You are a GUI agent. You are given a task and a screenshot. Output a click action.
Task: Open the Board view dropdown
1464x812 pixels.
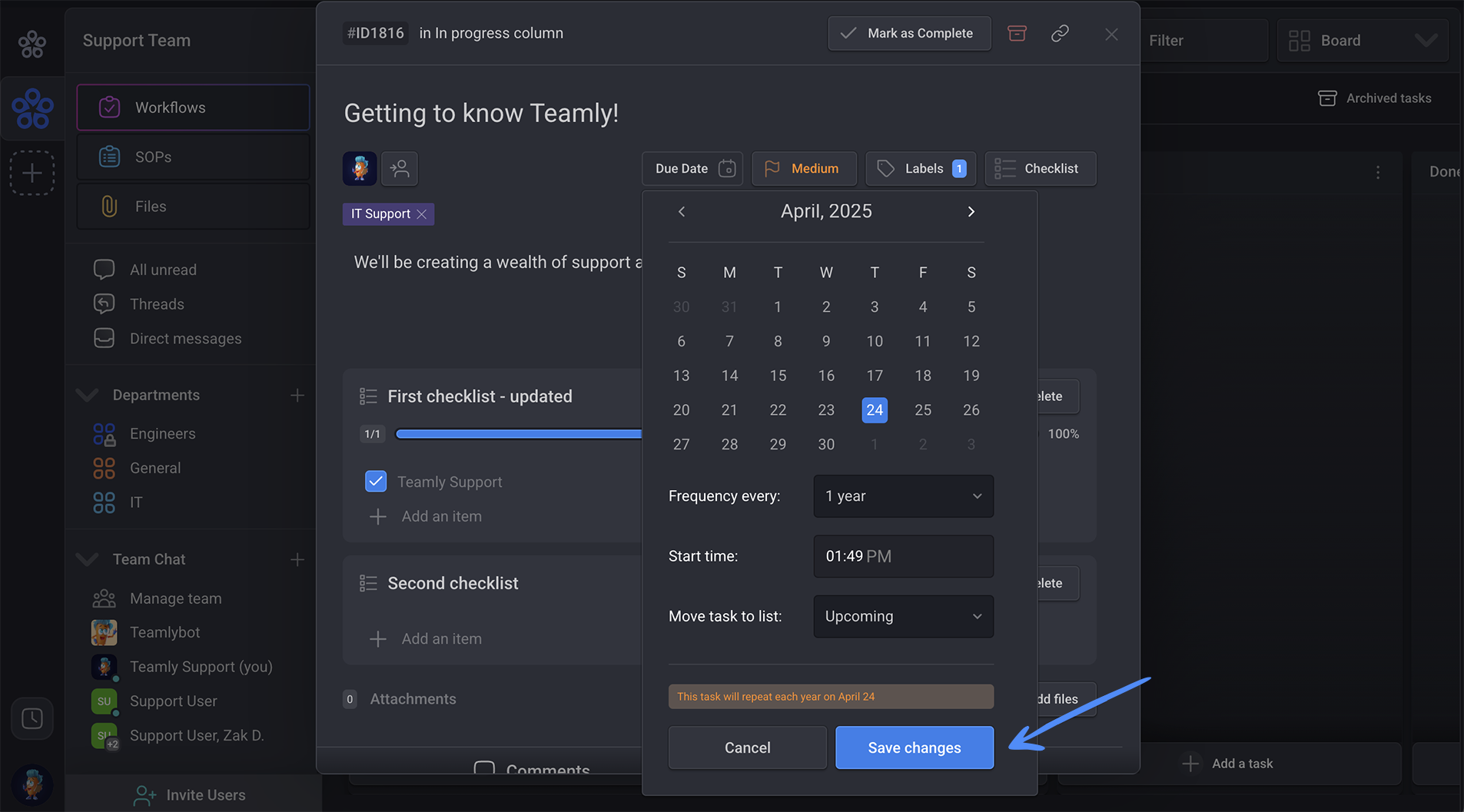pyautogui.click(x=1363, y=41)
